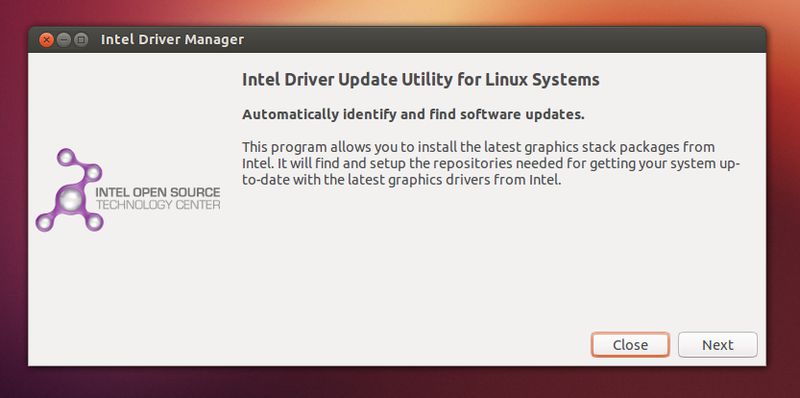Click the TECHNOLOGY CENTER logo text
Viewport: 800px width, 398px height.
point(158,205)
